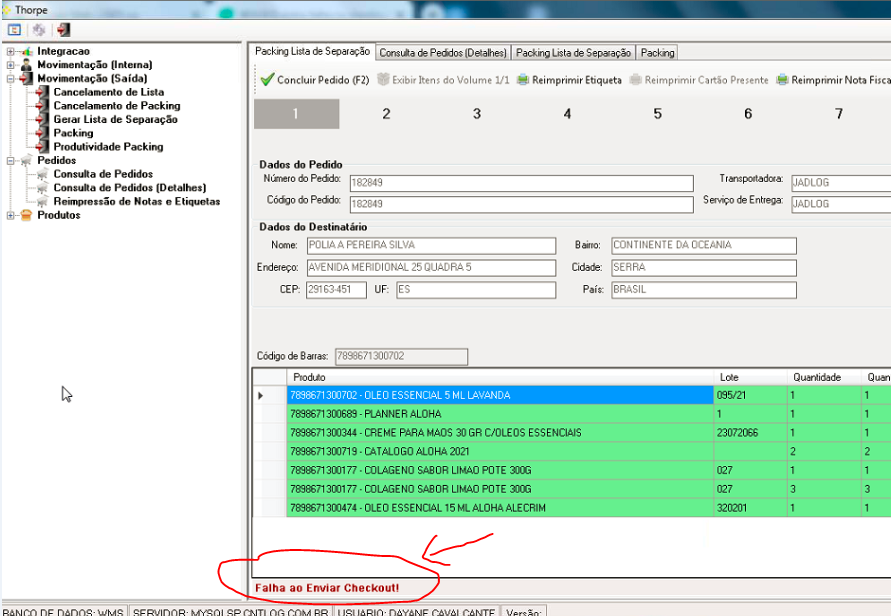Select volume number 1 box
The width and height of the screenshot is (891, 616).
[297, 114]
